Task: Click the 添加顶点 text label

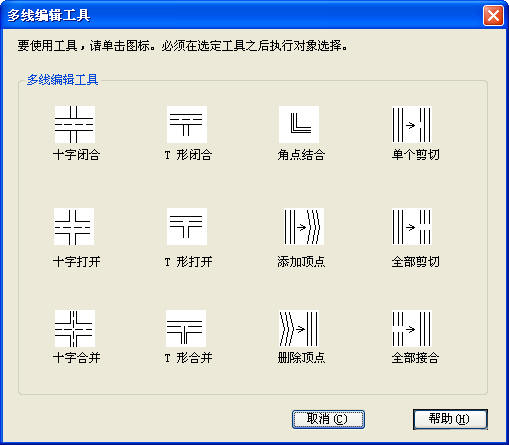Action: tap(301, 262)
